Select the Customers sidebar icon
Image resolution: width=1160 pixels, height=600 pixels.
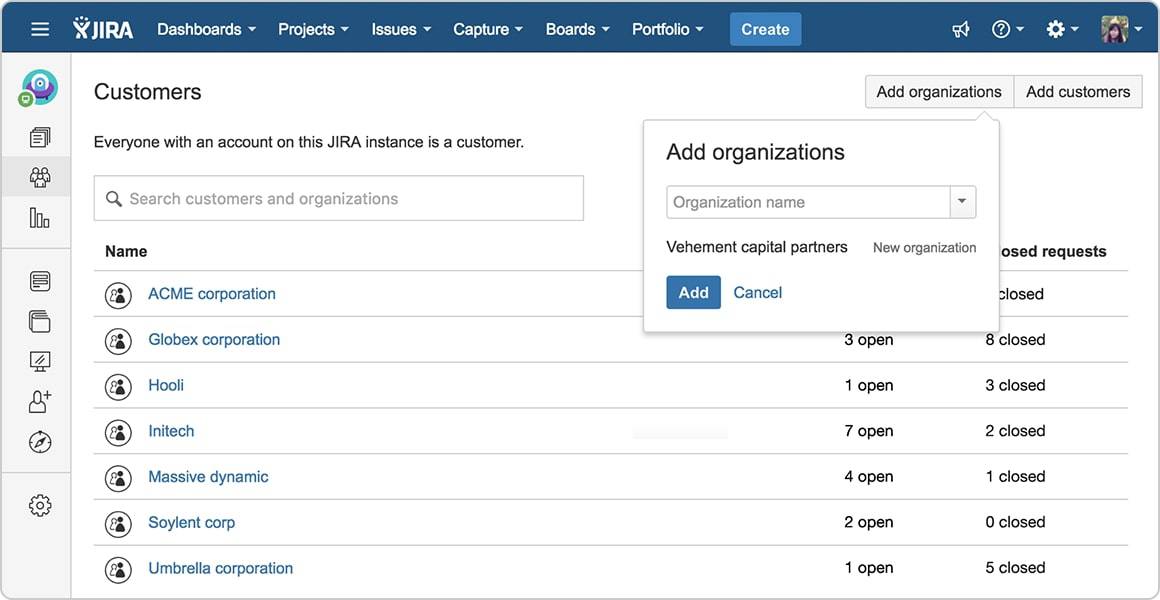click(x=40, y=177)
